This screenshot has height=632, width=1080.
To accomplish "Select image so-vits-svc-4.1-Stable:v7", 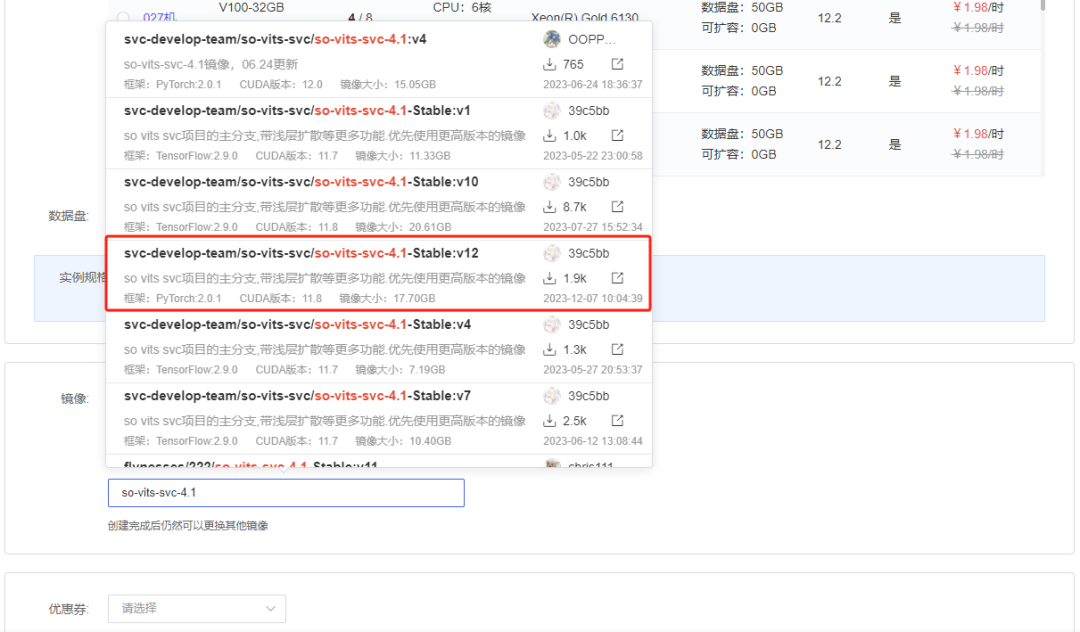I will click(379, 419).
